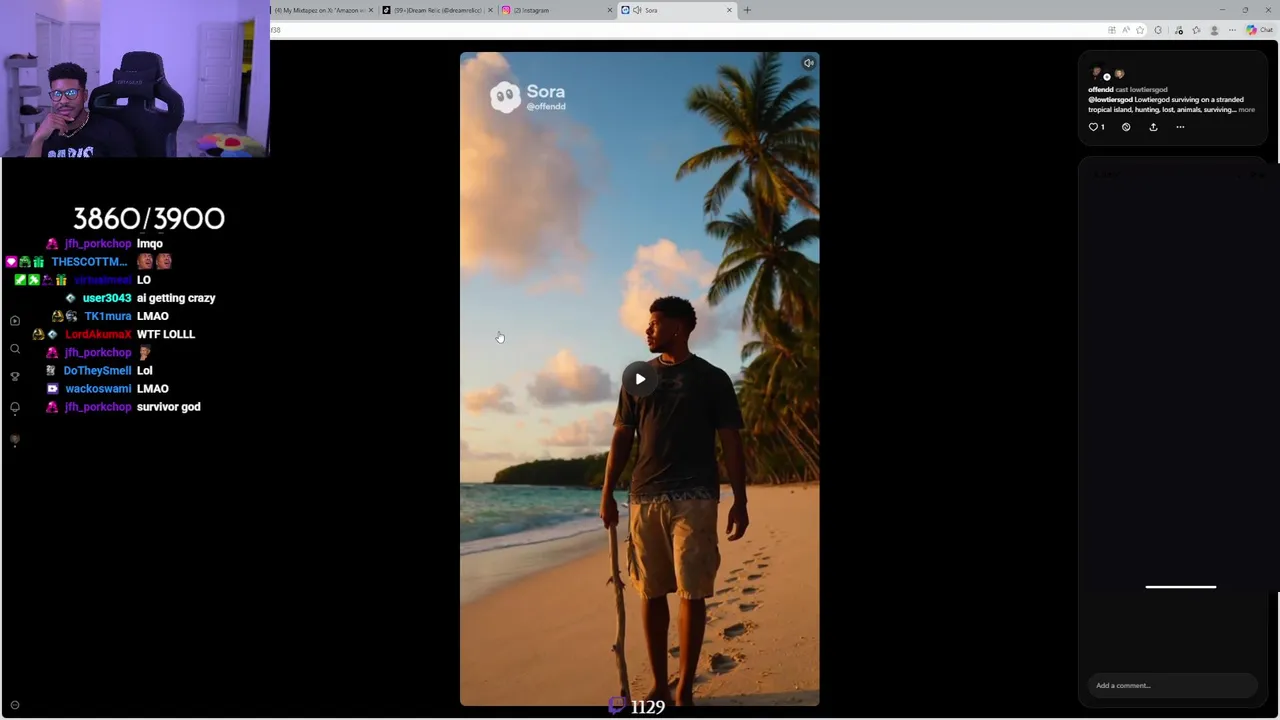Open the remix icon beside like
1280x720 pixels.
click(x=1126, y=127)
